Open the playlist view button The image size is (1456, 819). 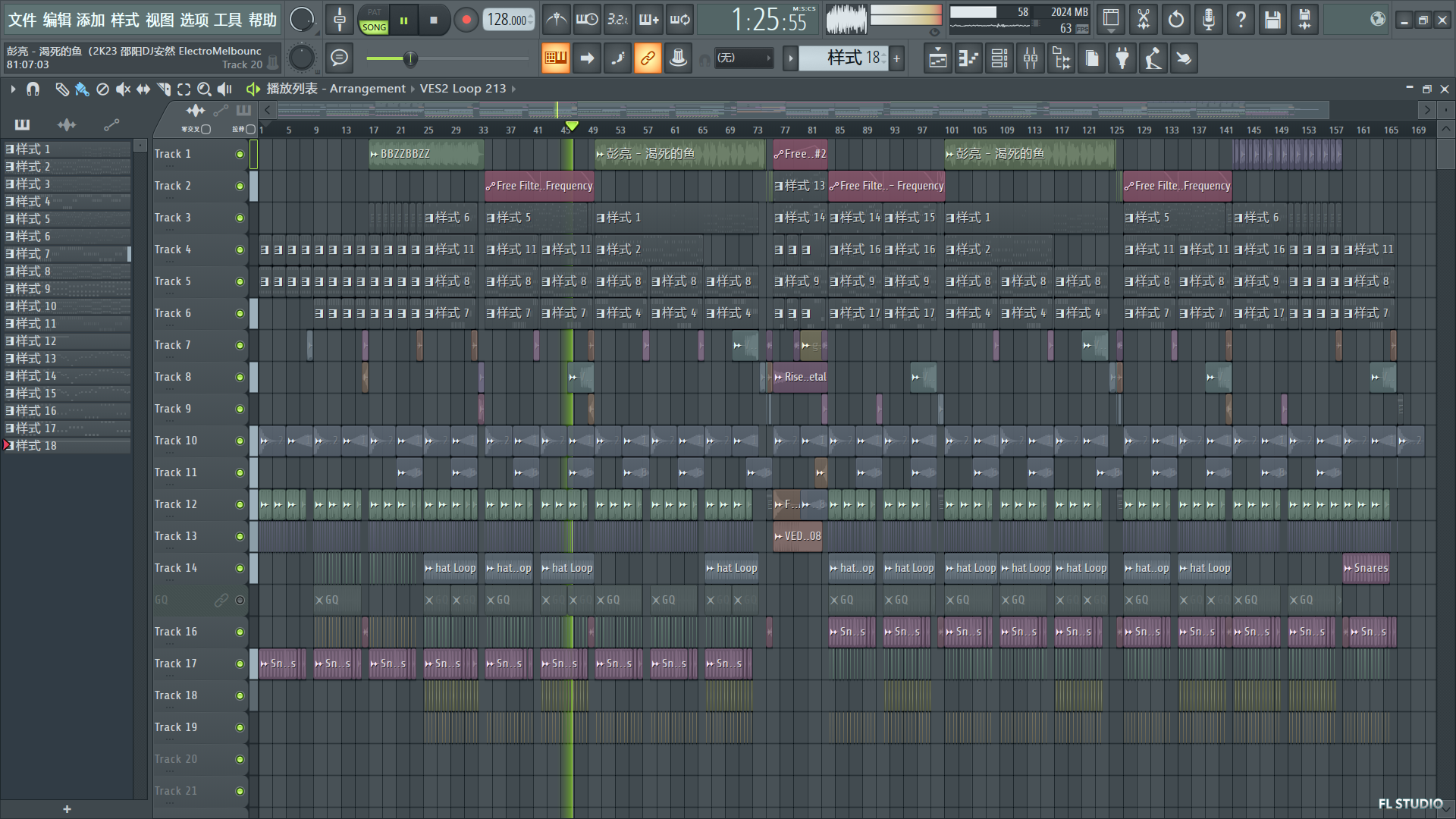938,58
